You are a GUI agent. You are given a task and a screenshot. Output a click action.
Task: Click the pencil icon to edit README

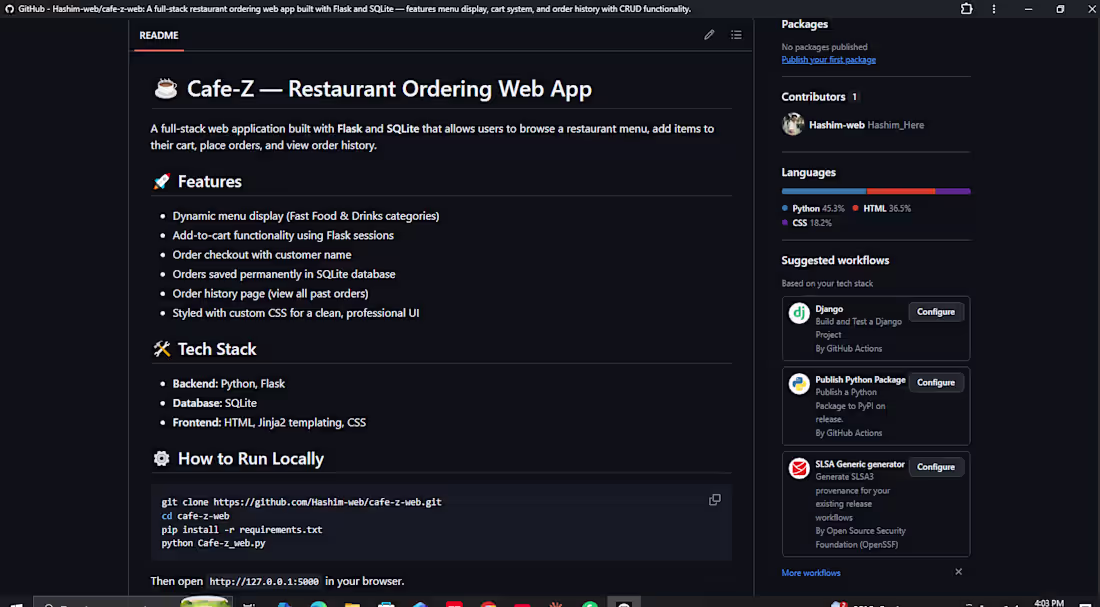click(x=709, y=34)
